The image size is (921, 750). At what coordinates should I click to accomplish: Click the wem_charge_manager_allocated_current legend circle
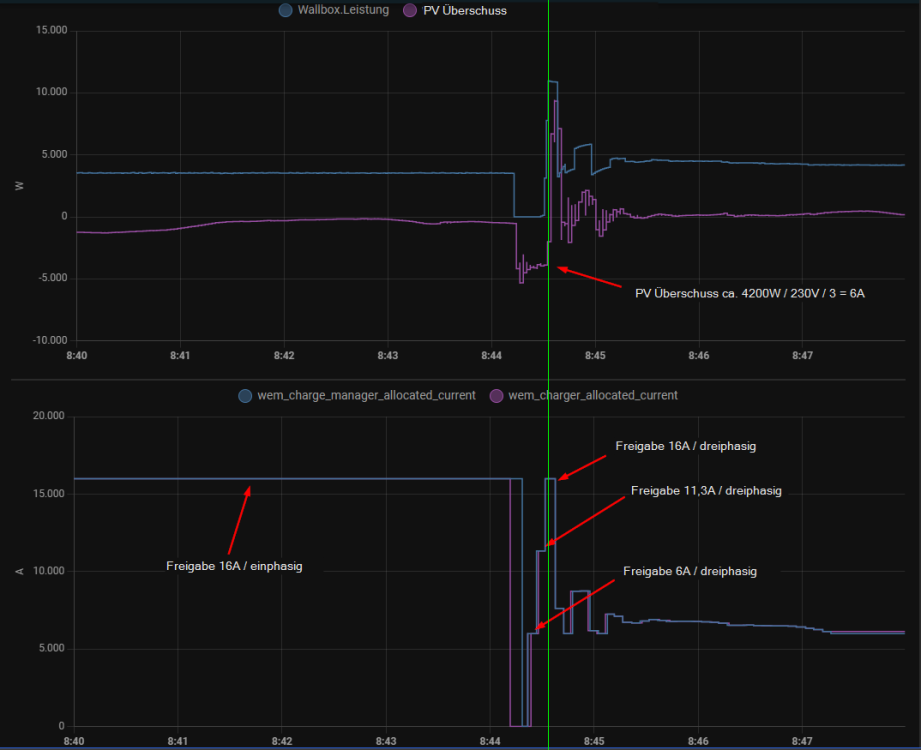(x=245, y=396)
